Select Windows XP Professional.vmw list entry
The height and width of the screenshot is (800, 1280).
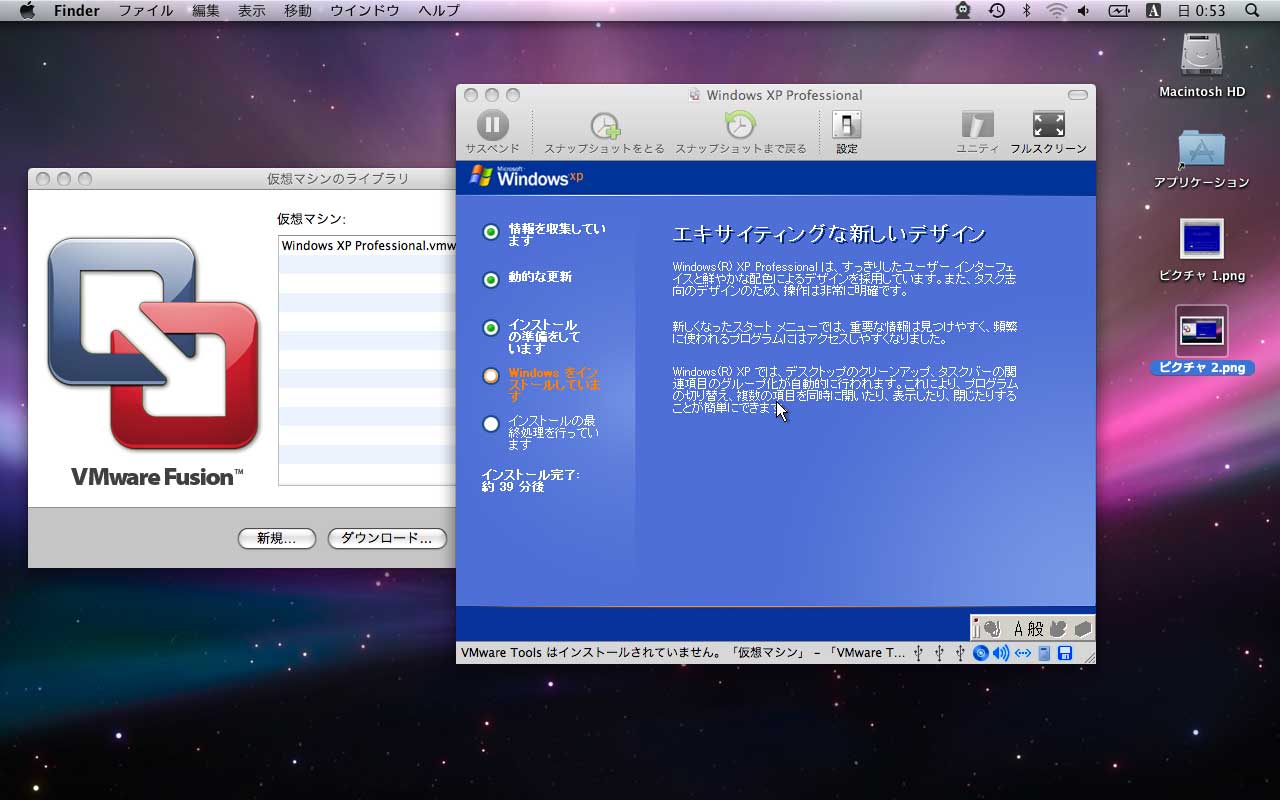click(368, 245)
